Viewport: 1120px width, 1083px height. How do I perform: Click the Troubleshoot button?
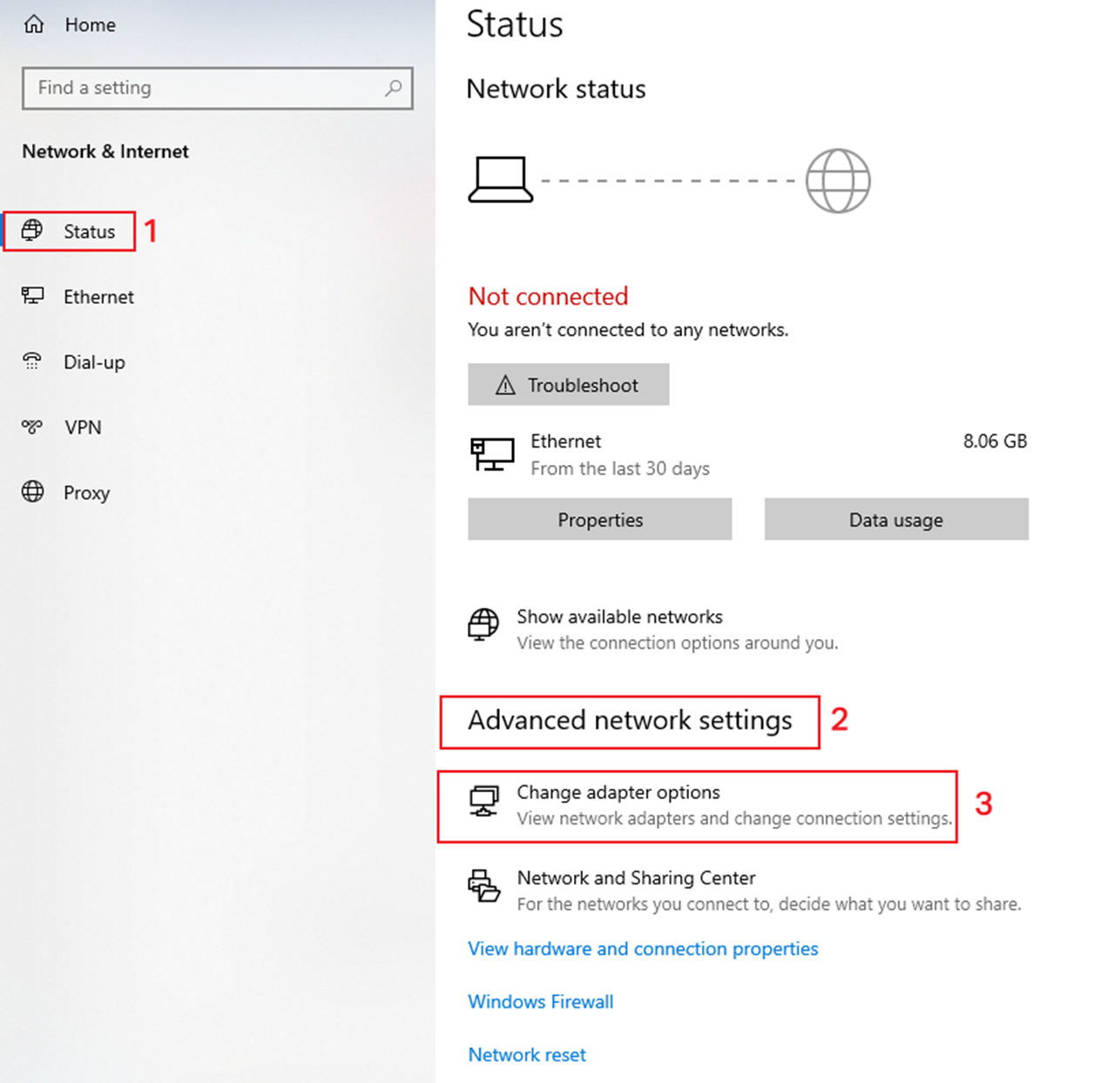[x=568, y=384]
